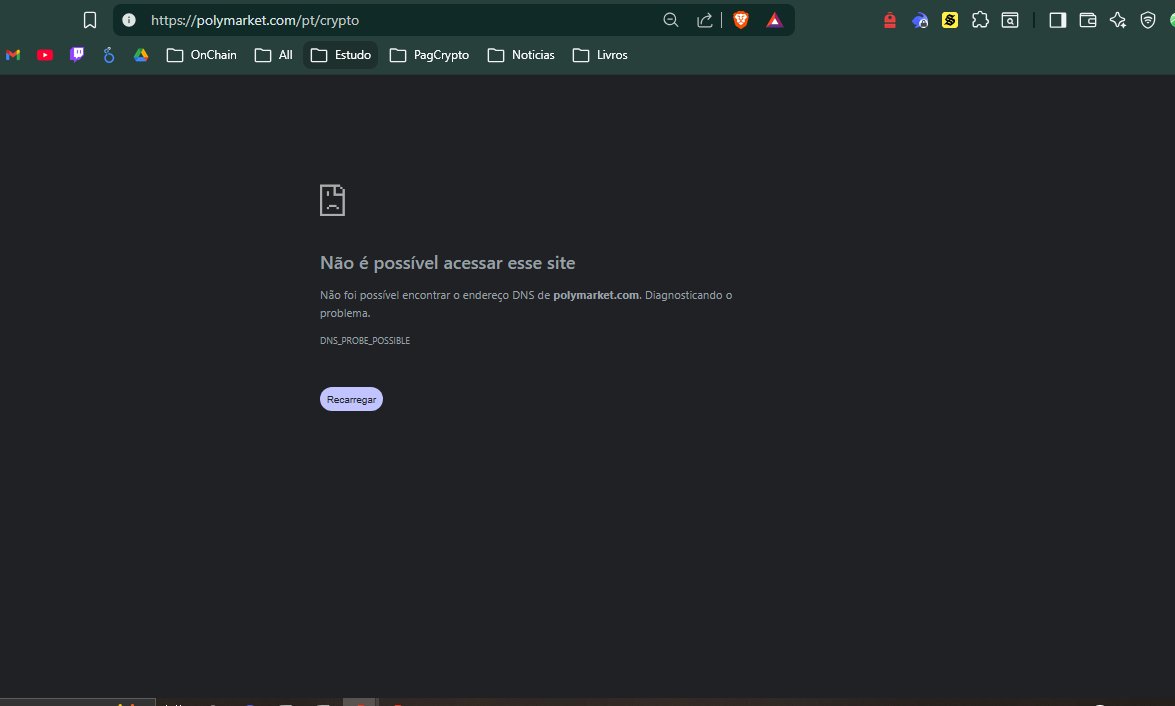Click the sad page error icon
The height and width of the screenshot is (706, 1175).
[333, 200]
